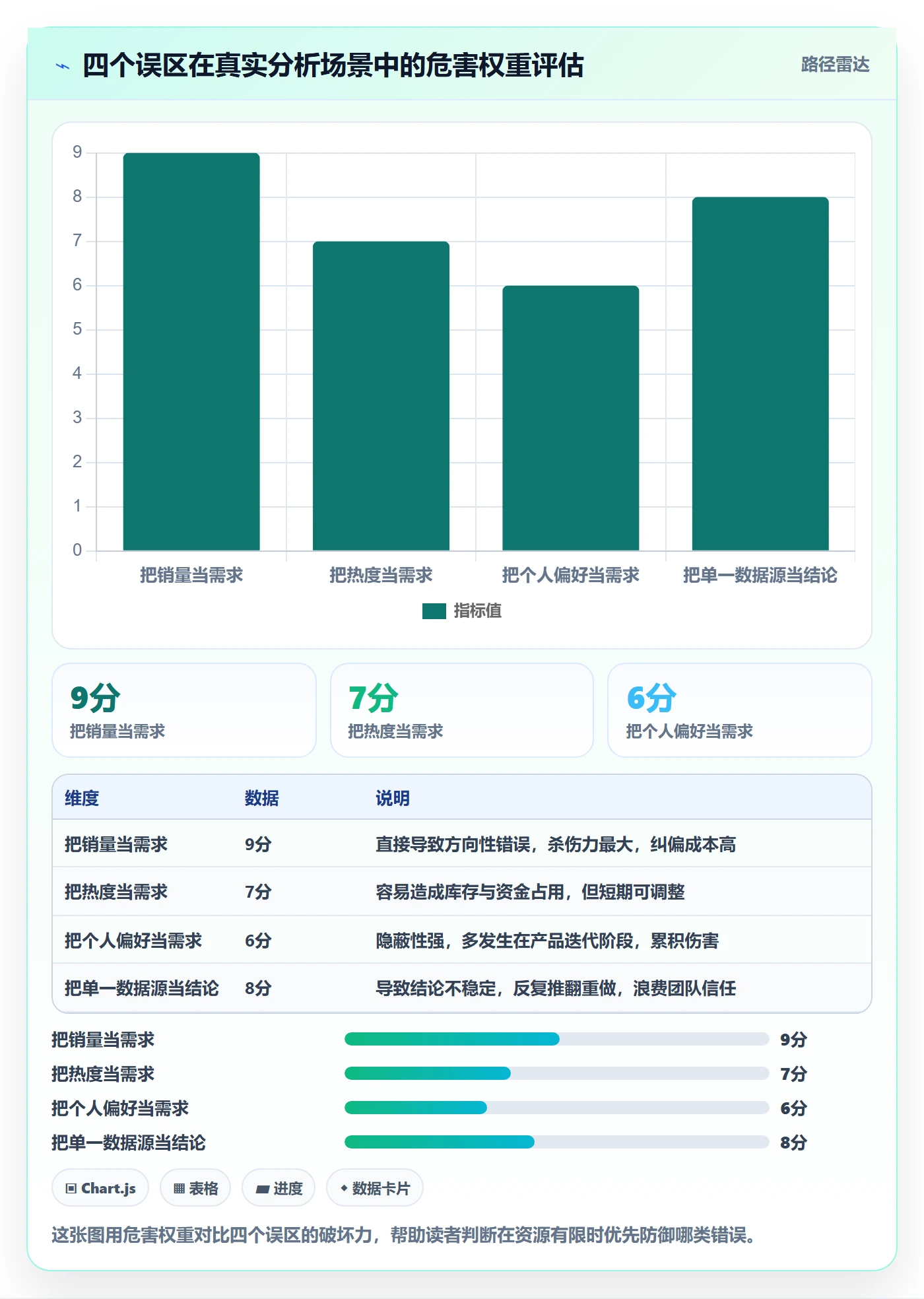Click the 维度 column header

click(x=82, y=798)
